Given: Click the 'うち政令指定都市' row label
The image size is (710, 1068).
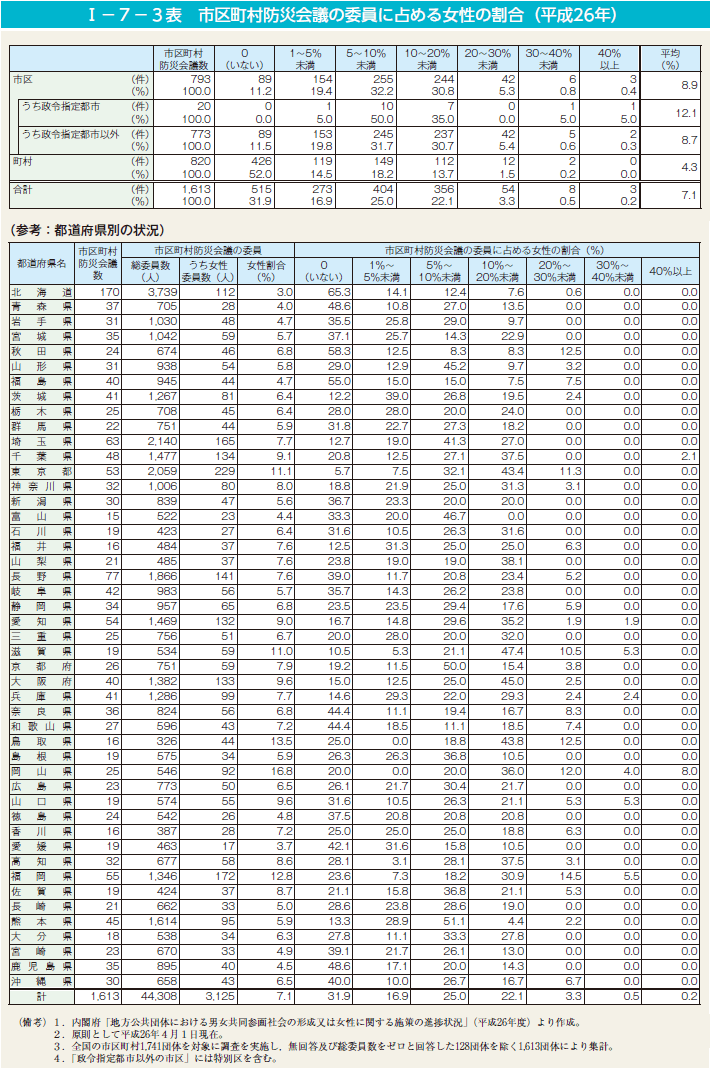Looking at the screenshot, I should (61, 106).
